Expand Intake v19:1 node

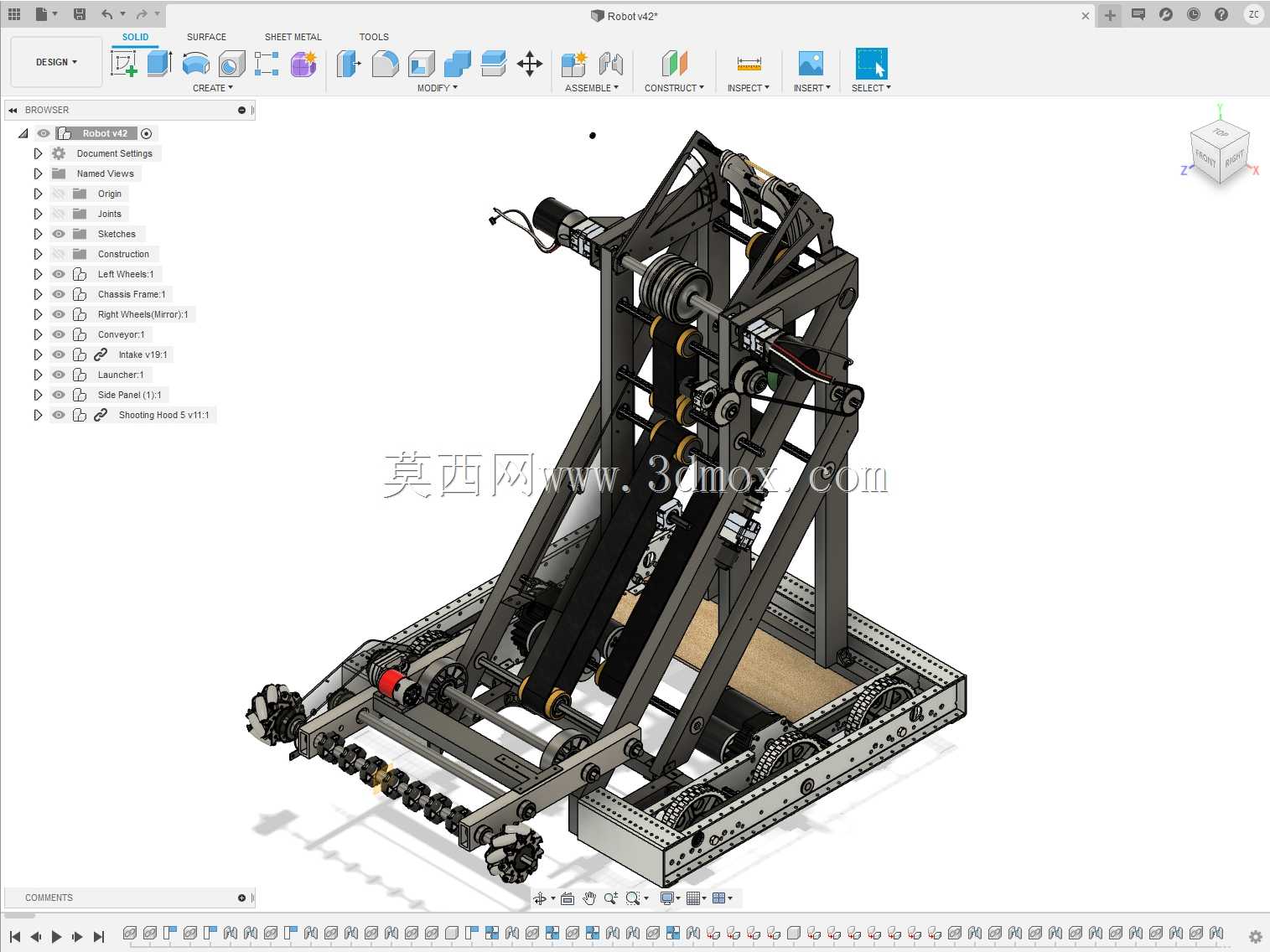[x=38, y=354]
